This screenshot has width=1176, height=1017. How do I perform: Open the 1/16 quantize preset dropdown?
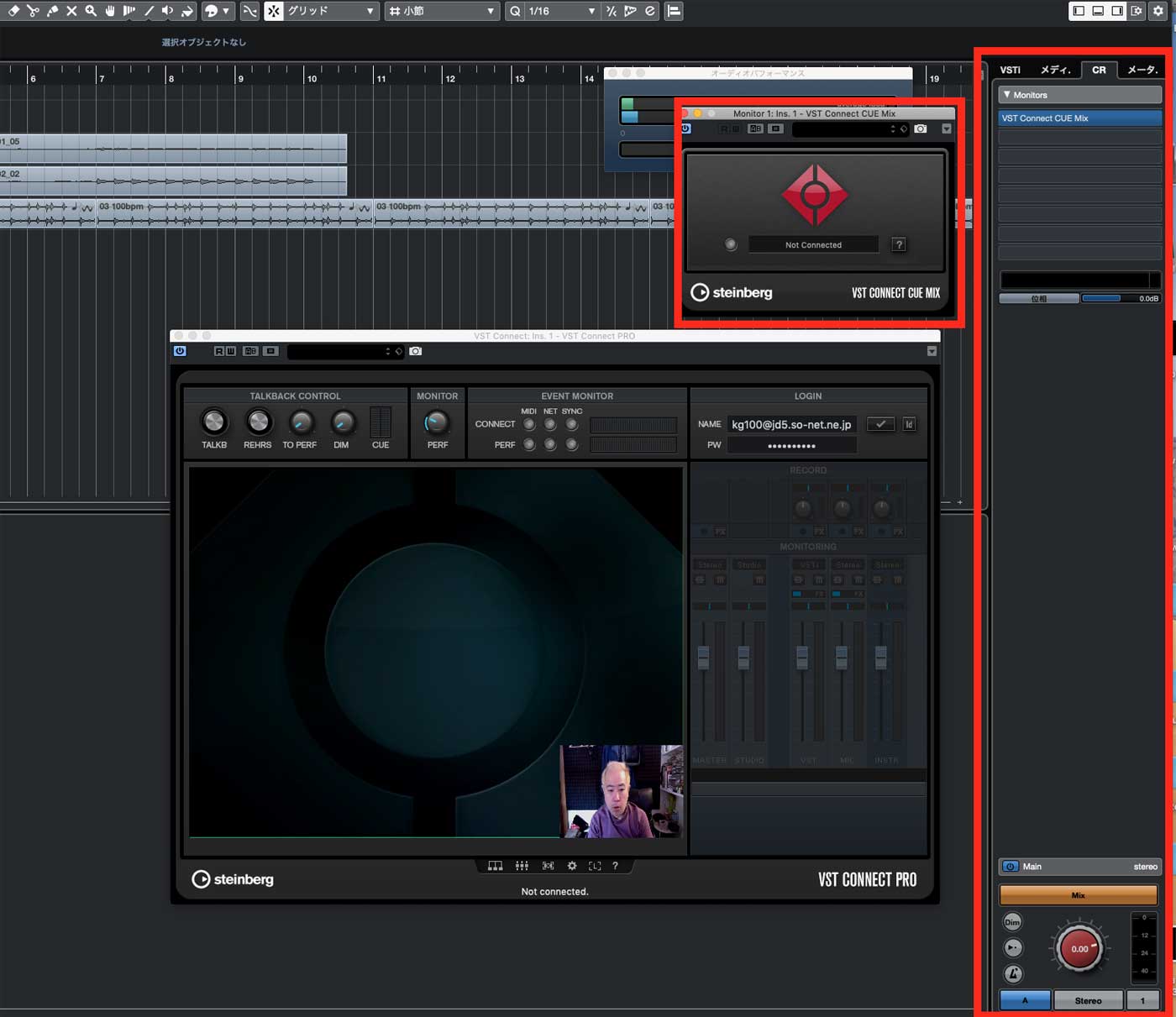[562, 11]
